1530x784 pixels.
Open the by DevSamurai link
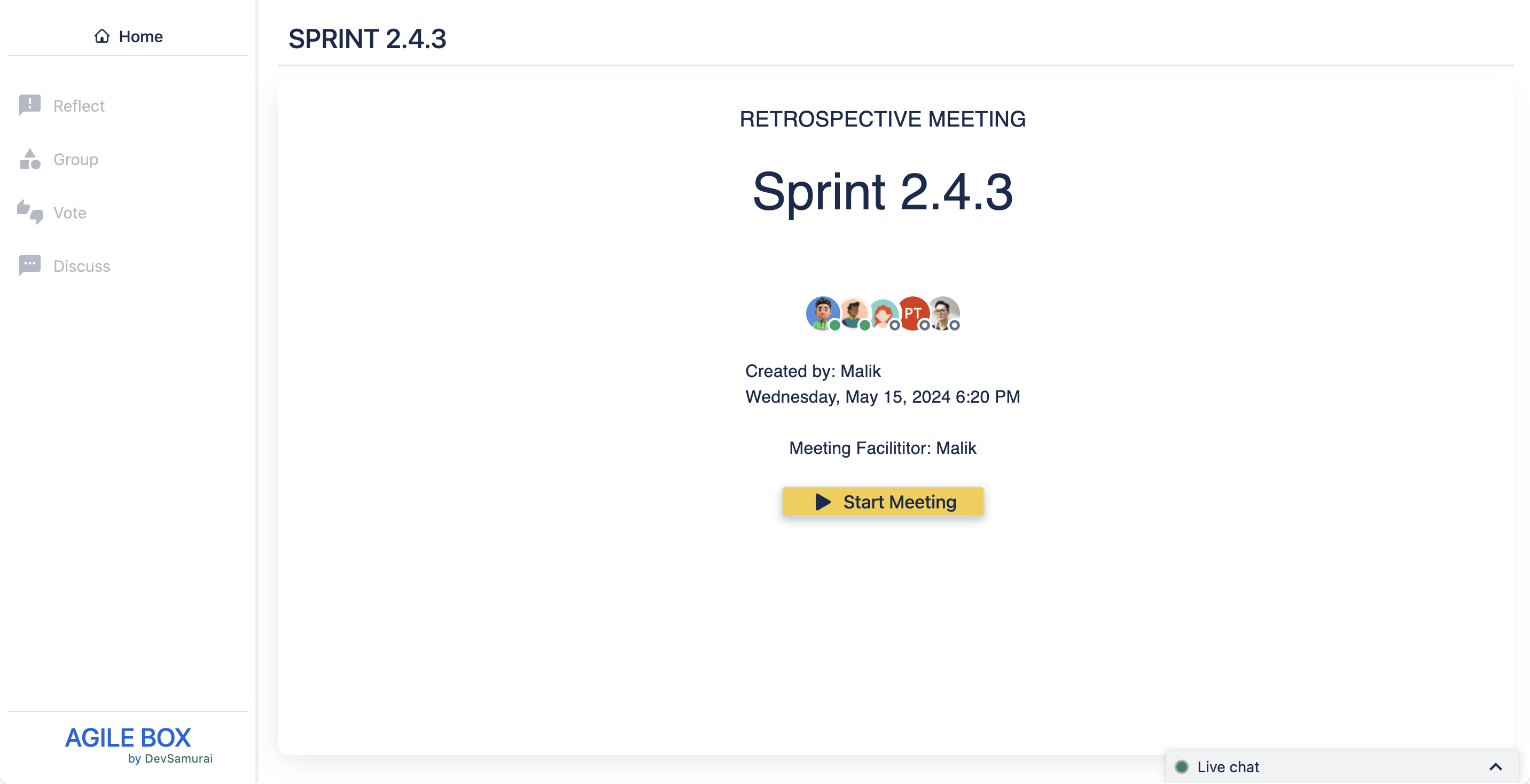170,758
